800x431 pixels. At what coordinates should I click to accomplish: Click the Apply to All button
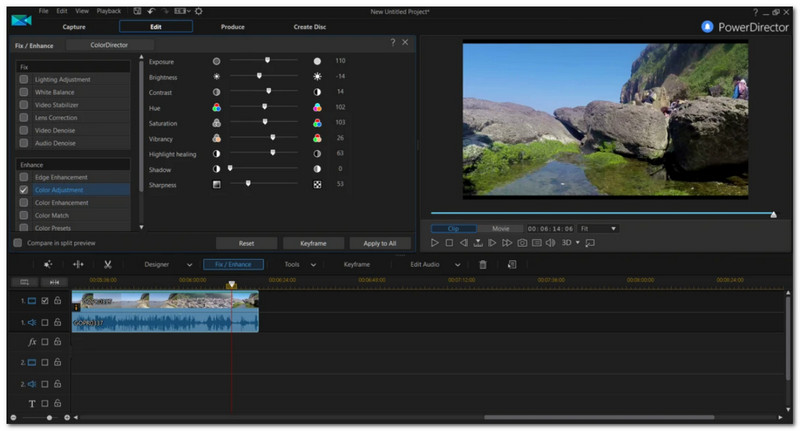[380, 243]
